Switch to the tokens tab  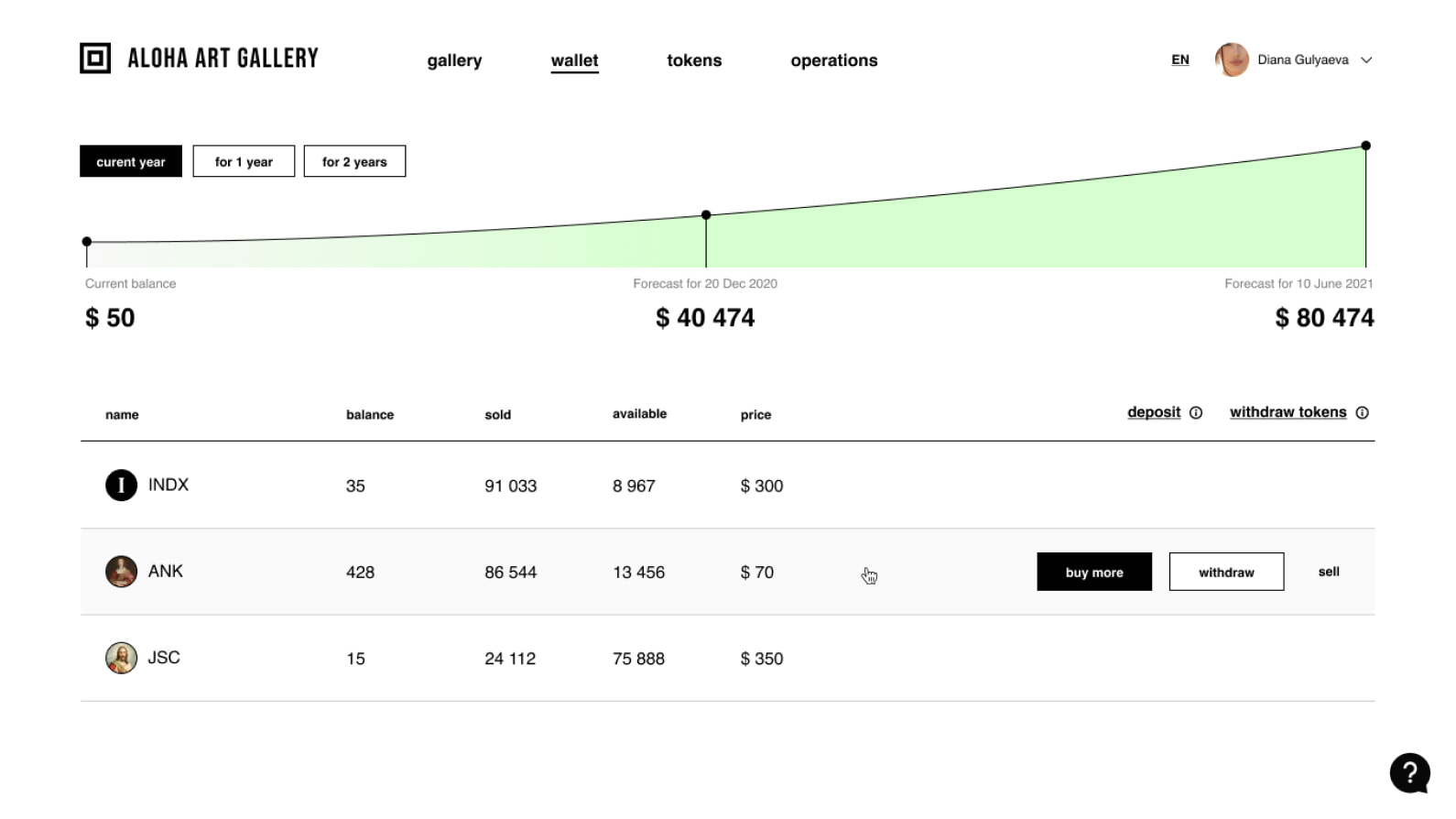[694, 60]
